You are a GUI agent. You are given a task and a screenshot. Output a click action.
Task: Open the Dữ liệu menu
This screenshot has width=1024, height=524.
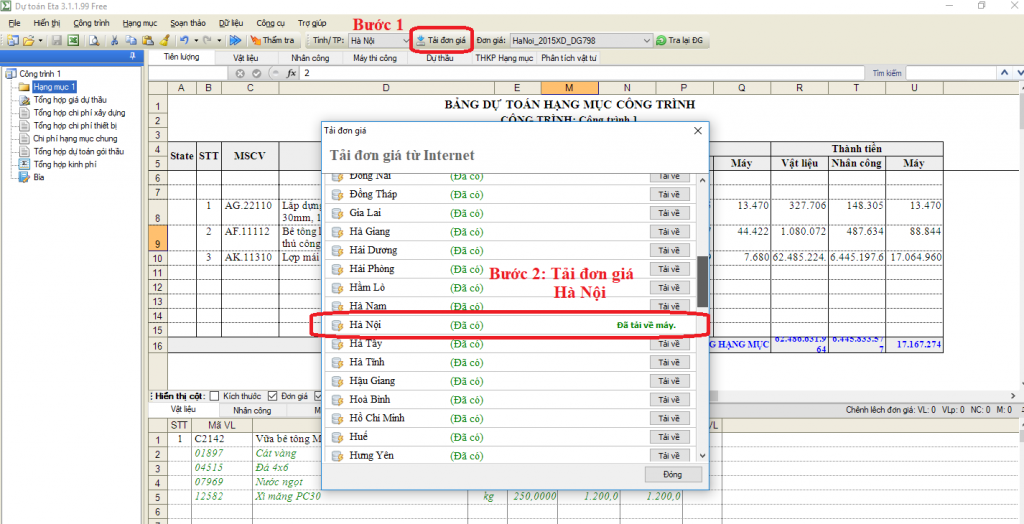[x=230, y=22]
